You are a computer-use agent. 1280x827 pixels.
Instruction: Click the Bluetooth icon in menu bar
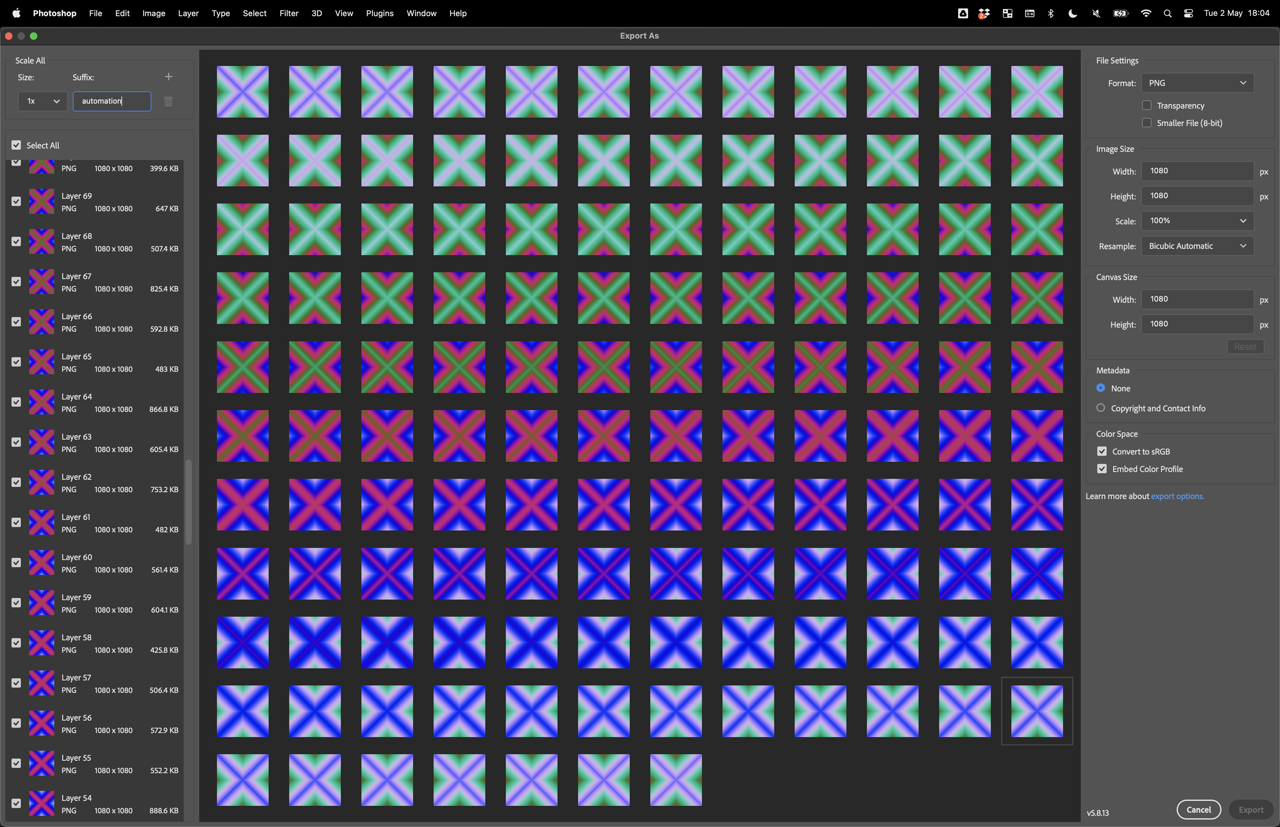[1050, 14]
